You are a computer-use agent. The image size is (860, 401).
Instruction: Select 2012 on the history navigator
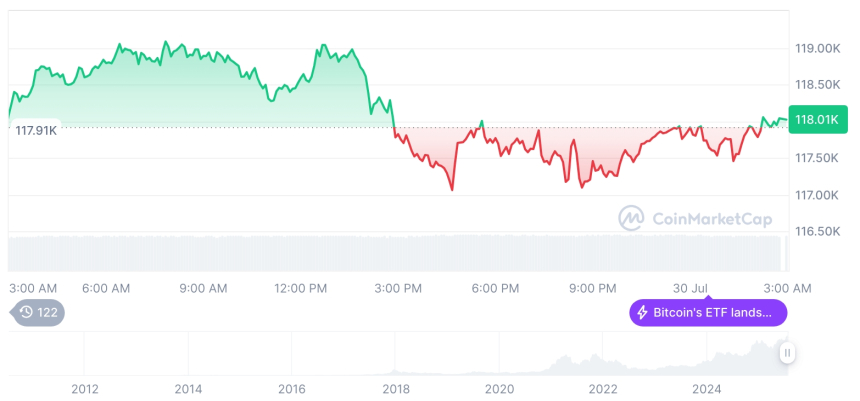tap(84, 388)
